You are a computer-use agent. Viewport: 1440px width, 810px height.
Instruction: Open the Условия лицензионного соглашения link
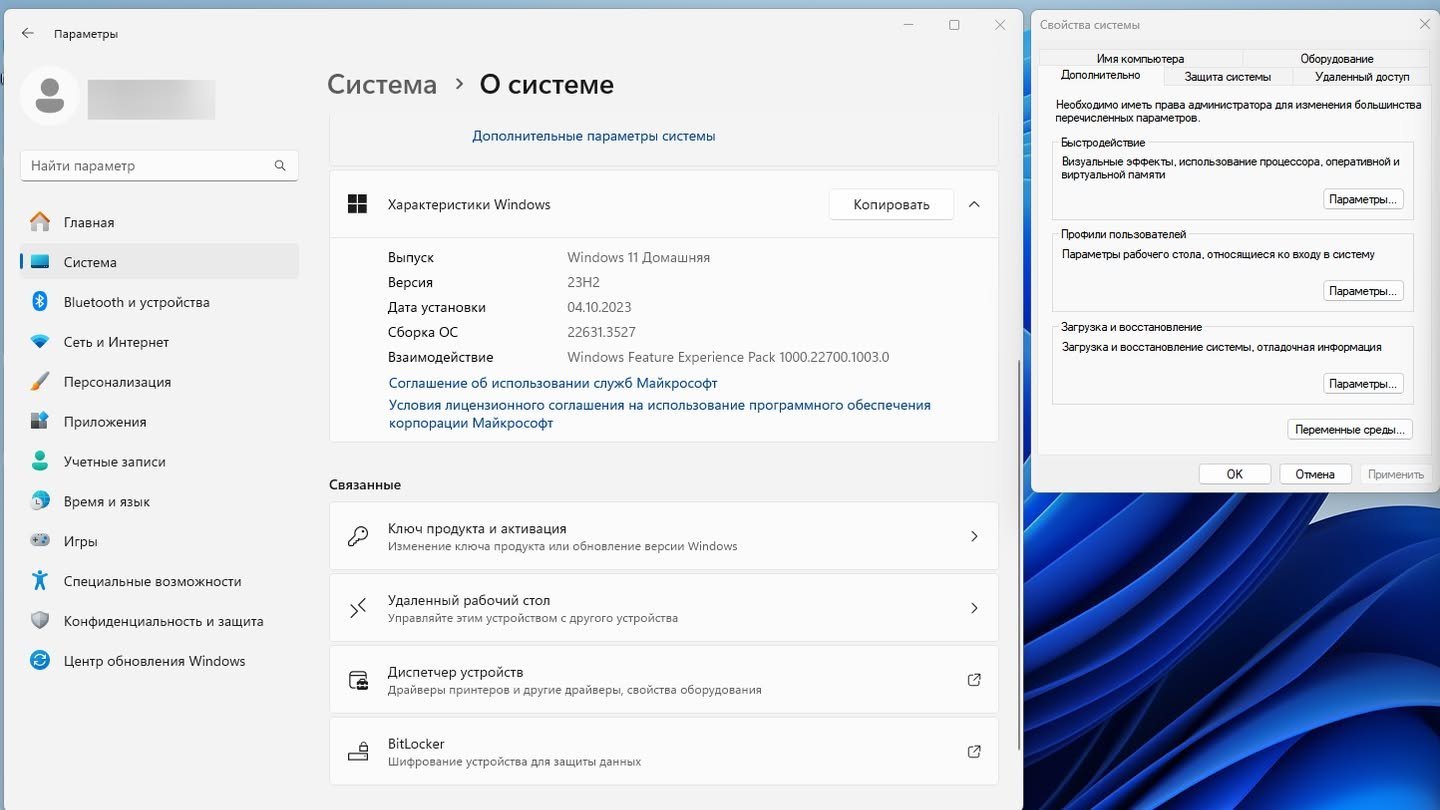pos(660,414)
